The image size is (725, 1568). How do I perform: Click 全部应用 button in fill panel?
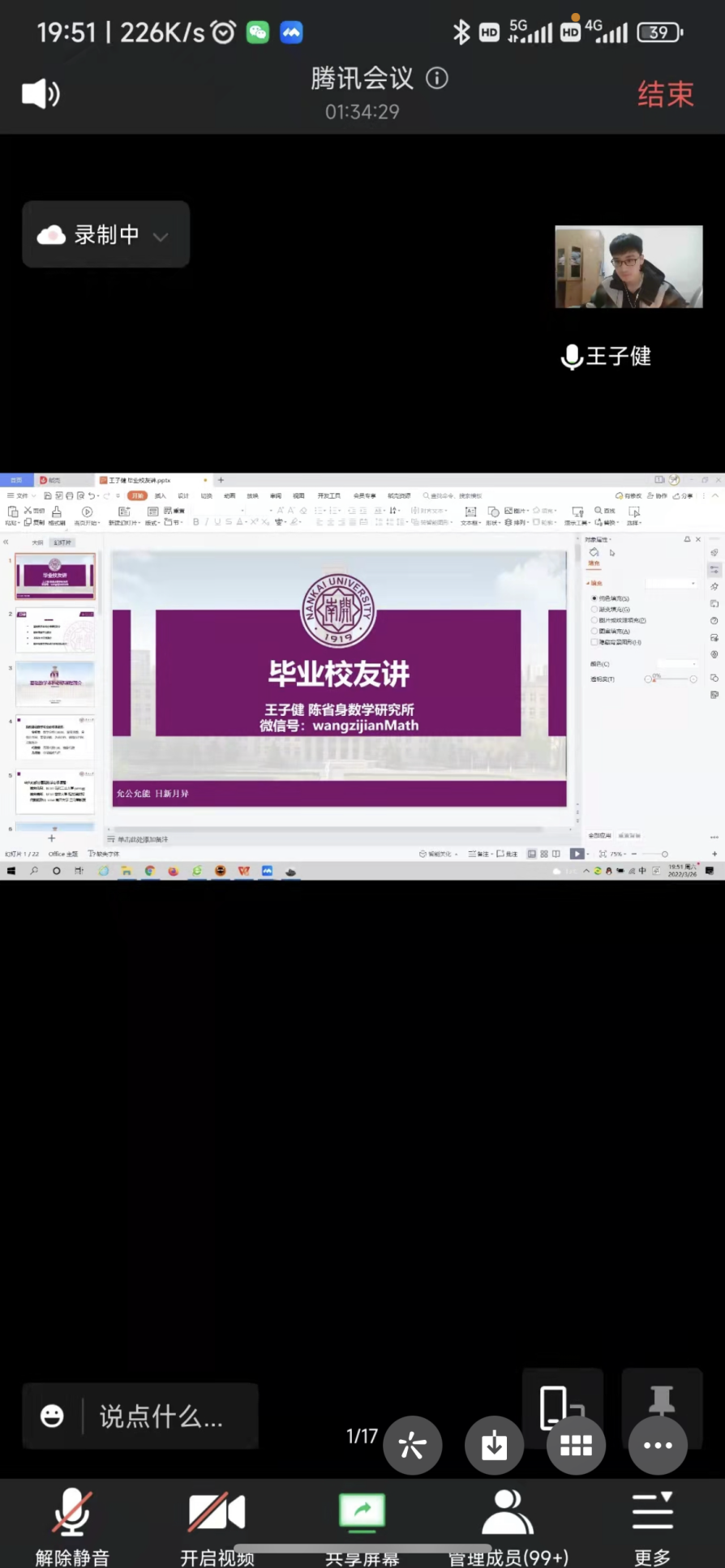tap(599, 835)
